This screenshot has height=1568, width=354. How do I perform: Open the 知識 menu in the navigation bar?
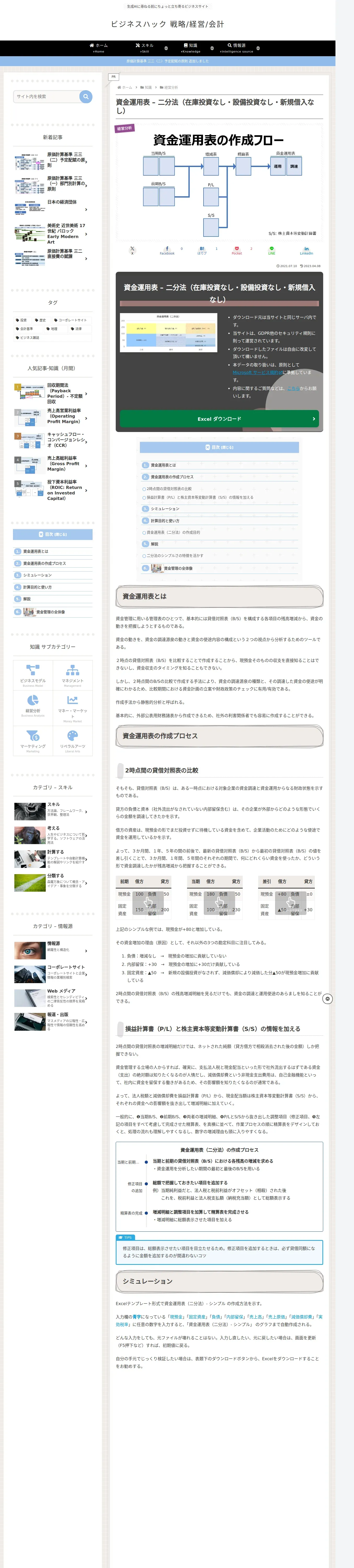(190, 48)
